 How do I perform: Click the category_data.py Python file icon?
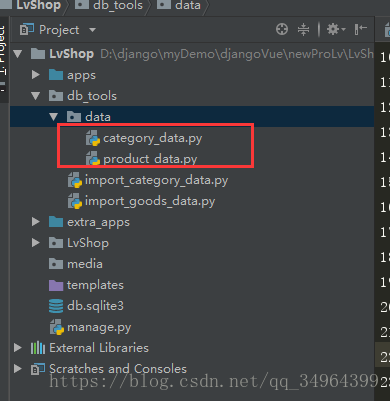pos(93,138)
